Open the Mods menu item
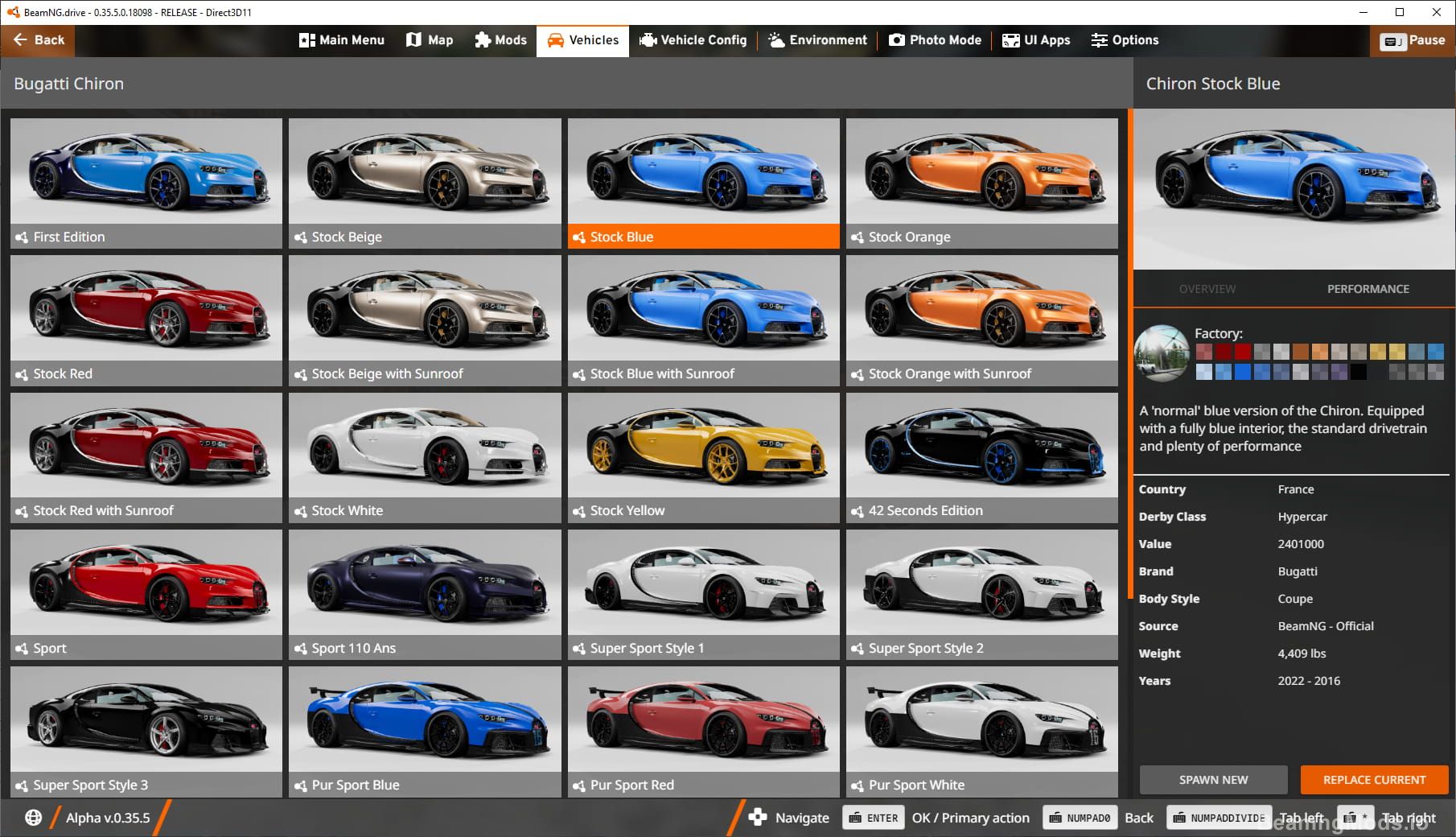The image size is (1456, 837). tap(500, 39)
